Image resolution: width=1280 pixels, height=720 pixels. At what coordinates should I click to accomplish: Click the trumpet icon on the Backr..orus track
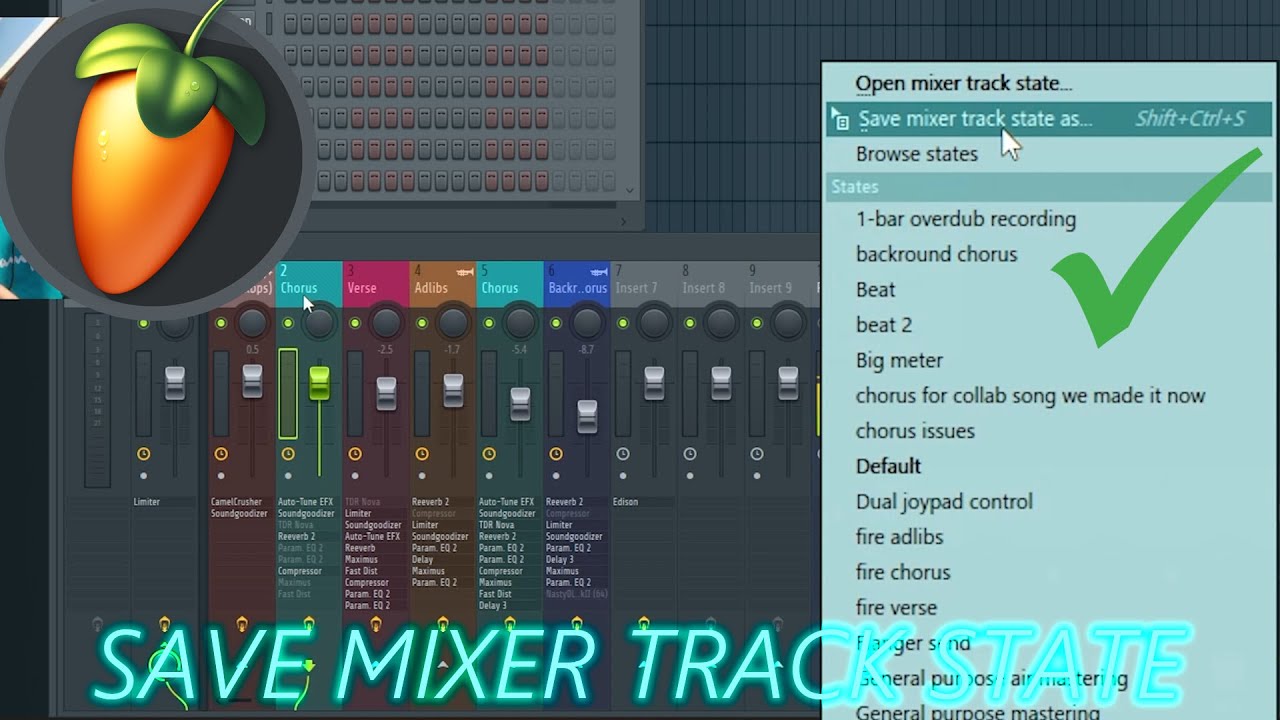pos(598,271)
